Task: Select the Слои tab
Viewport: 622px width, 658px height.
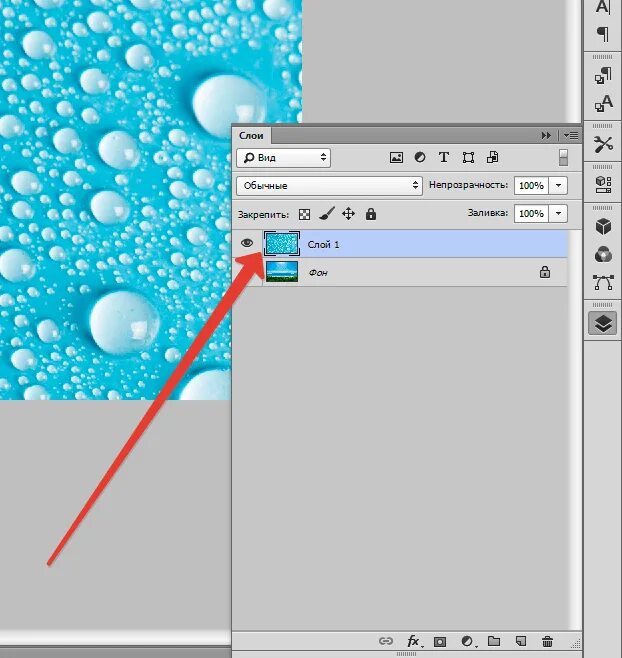Action: click(x=251, y=136)
